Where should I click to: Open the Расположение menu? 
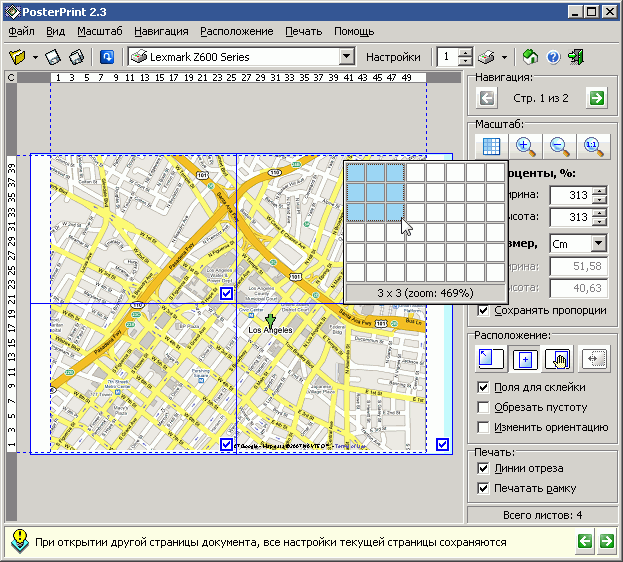237,31
